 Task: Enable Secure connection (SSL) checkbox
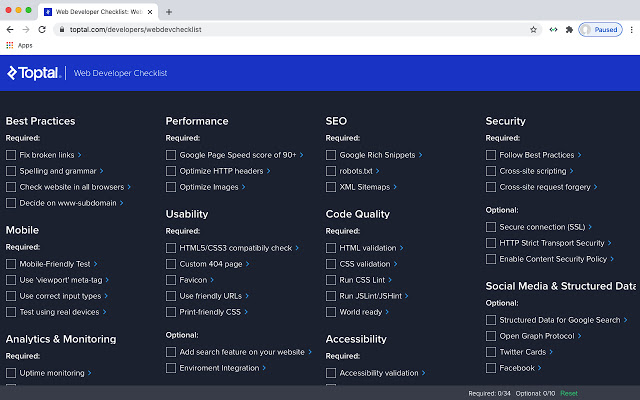tap(491, 227)
